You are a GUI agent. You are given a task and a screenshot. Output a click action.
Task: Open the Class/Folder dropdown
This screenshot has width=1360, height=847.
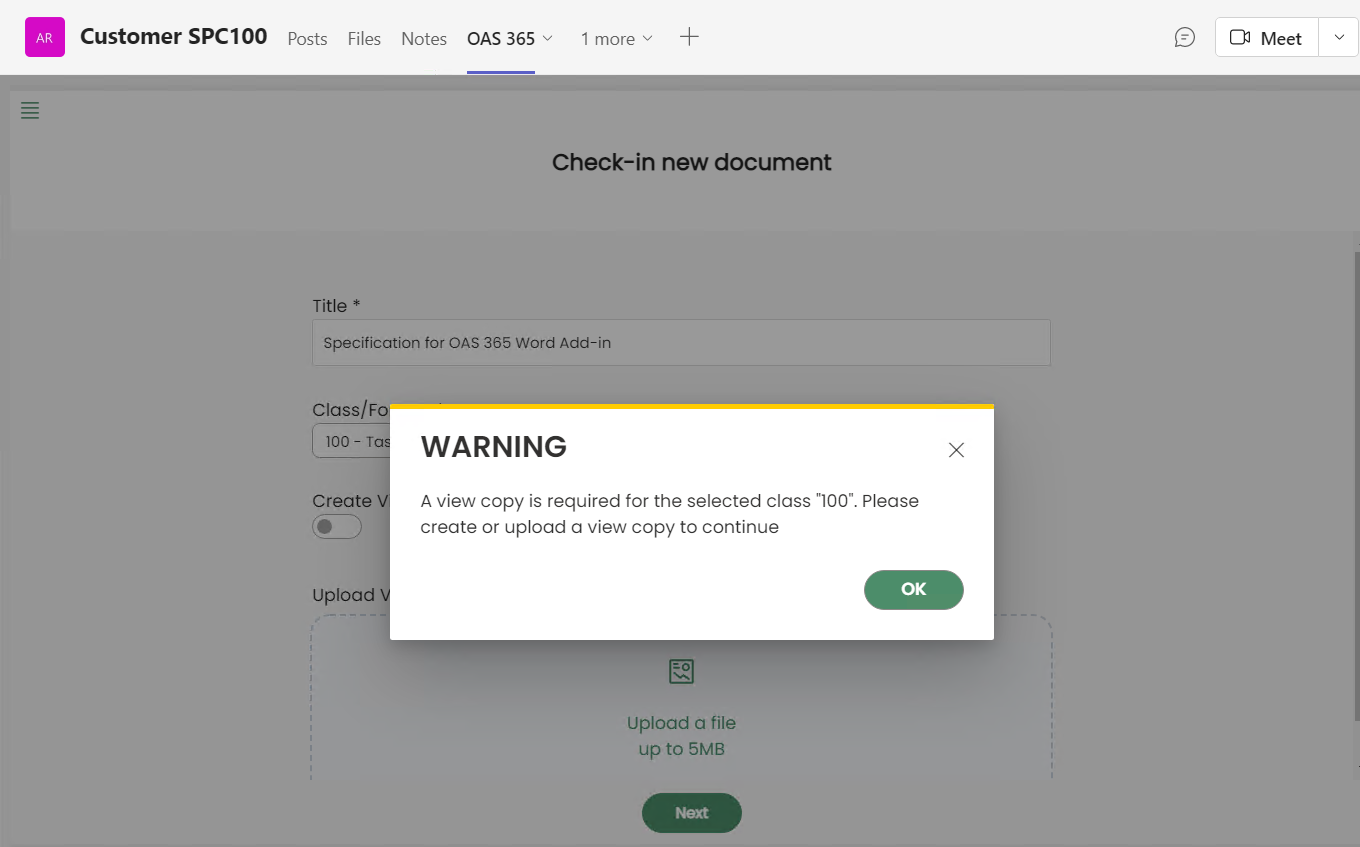352,441
